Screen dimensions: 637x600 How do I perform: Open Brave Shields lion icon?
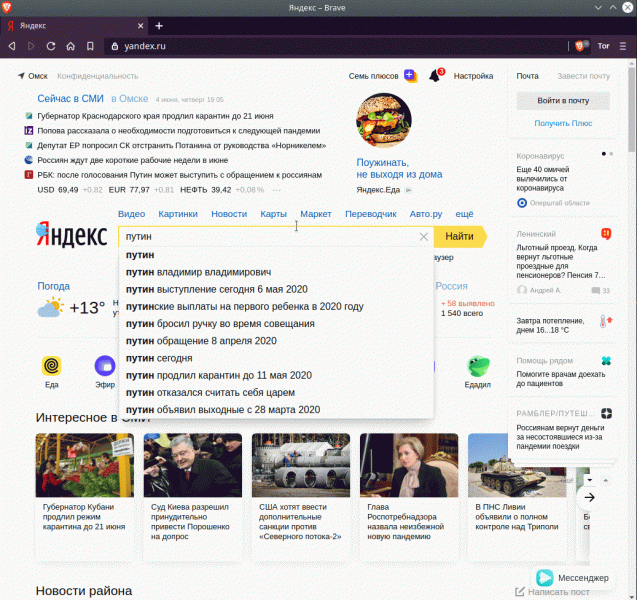[580, 46]
